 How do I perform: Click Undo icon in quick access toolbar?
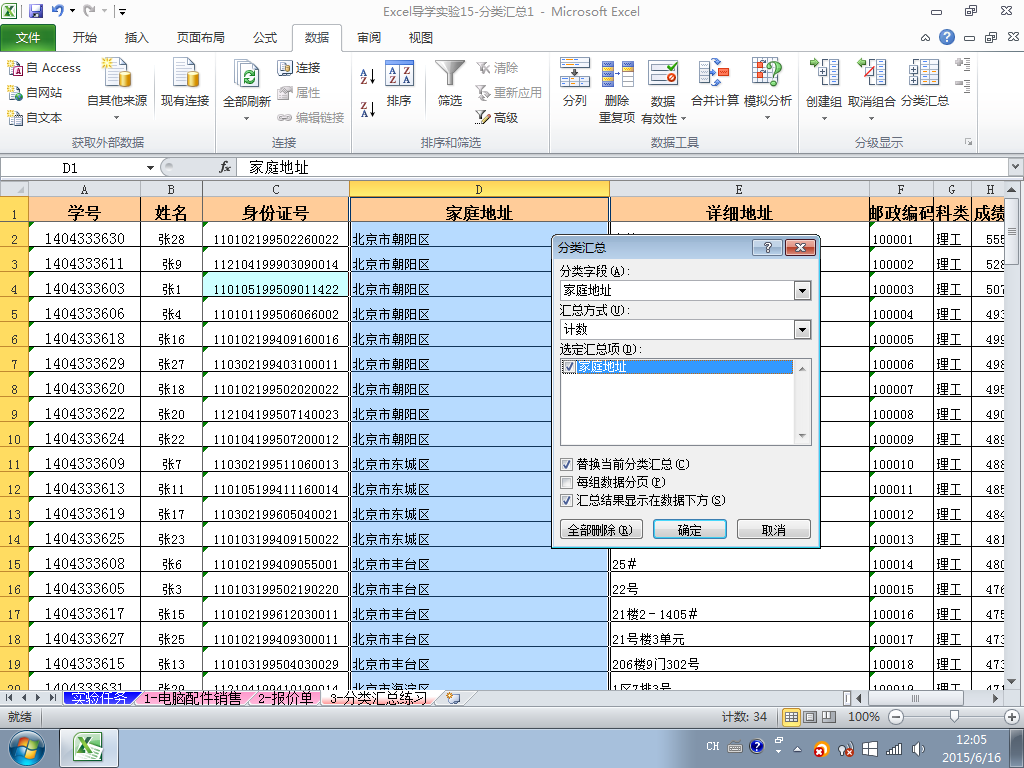pos(57,10)
